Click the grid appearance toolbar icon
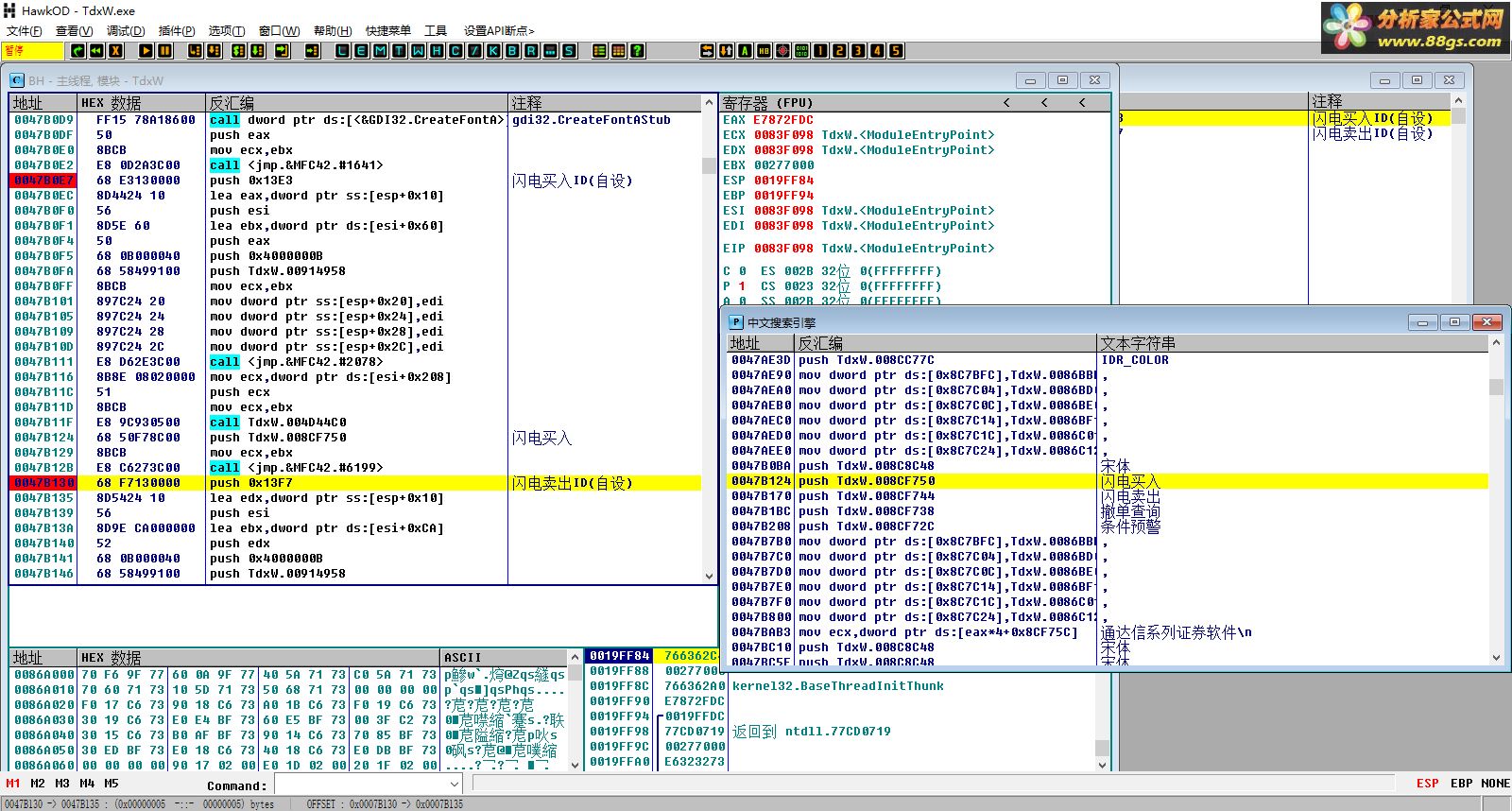 [619, 51]
